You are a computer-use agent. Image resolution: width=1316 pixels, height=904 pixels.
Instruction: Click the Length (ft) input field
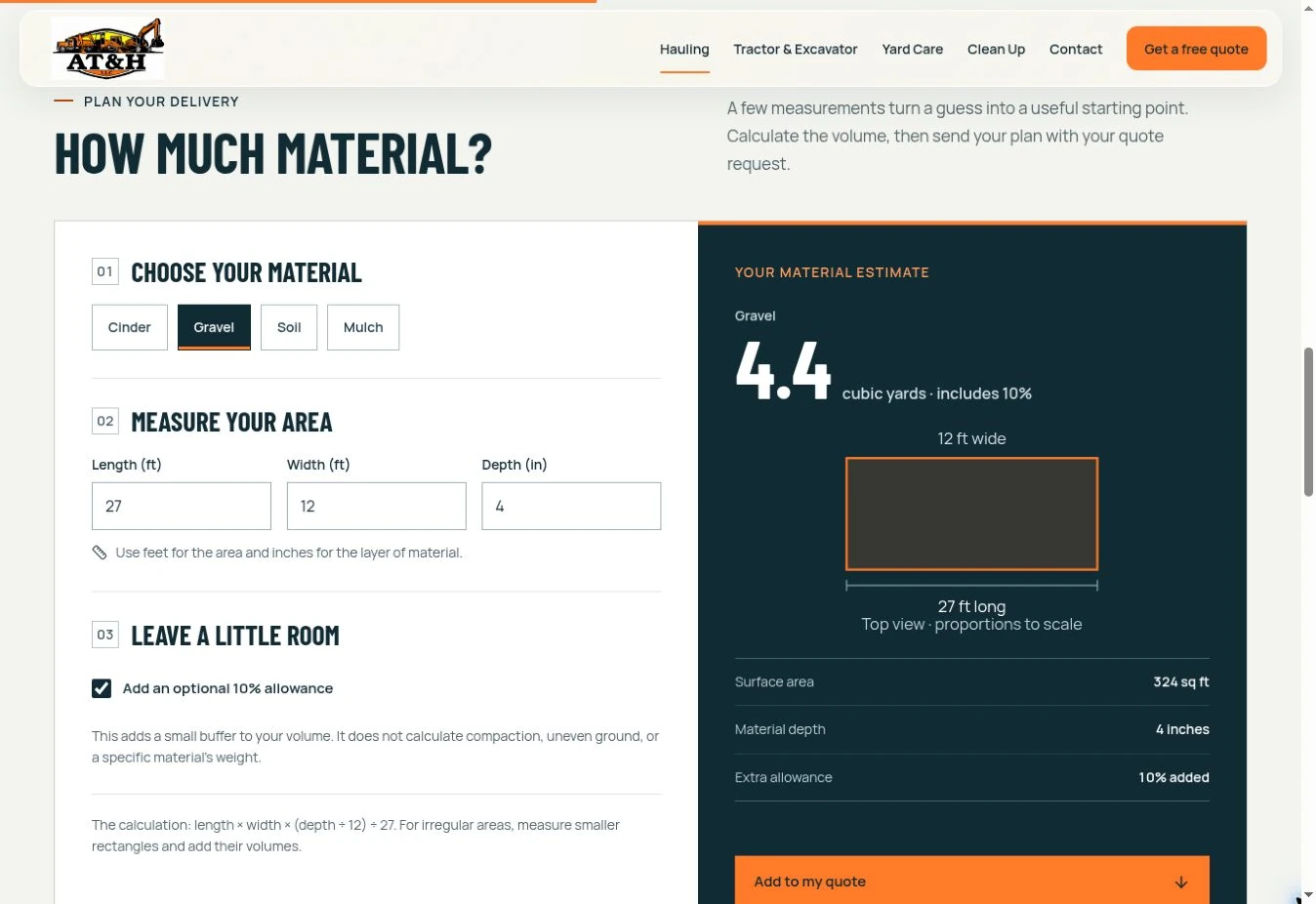182,506
